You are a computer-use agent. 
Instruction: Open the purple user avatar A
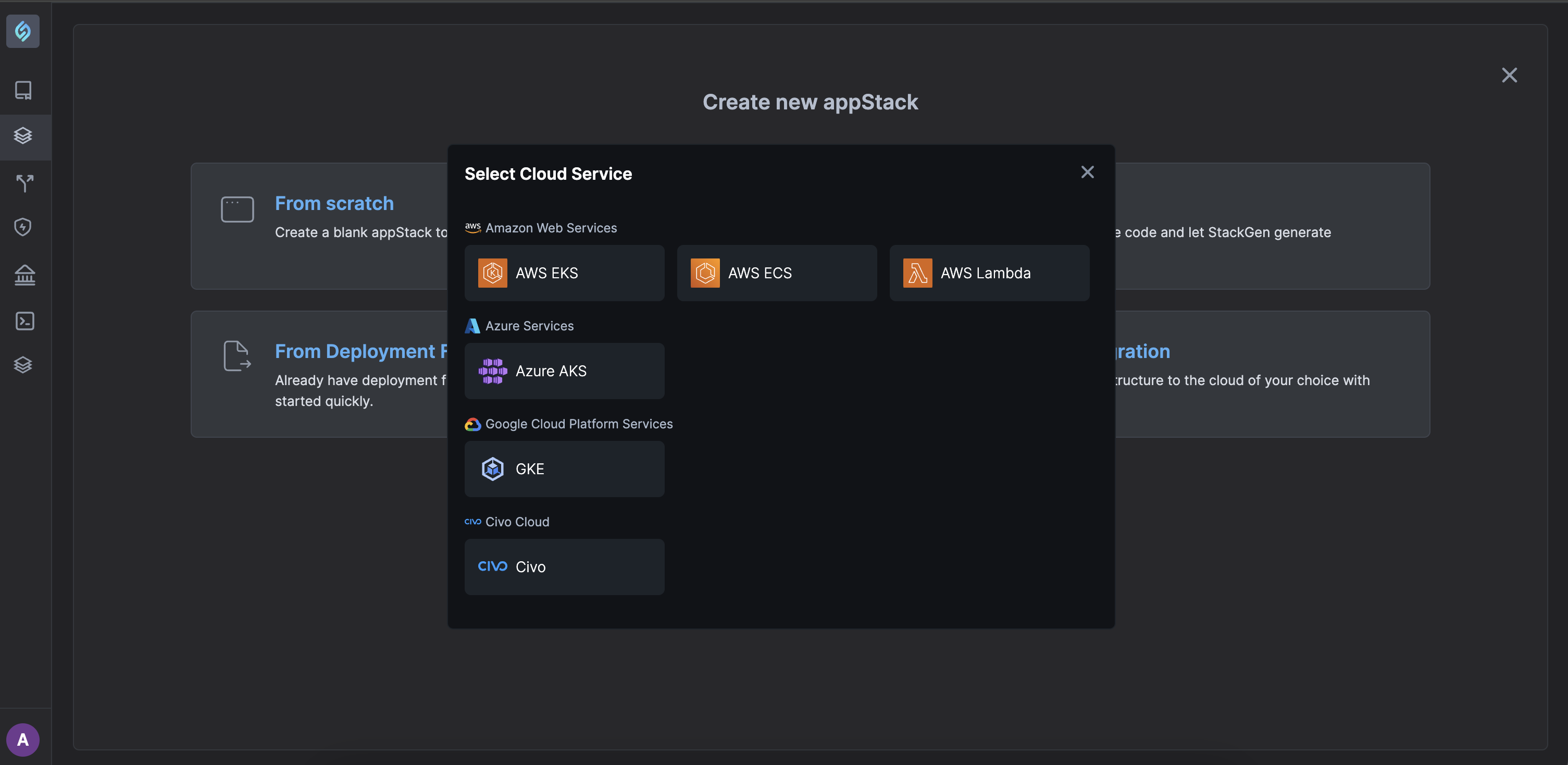(x=23, y=739)
